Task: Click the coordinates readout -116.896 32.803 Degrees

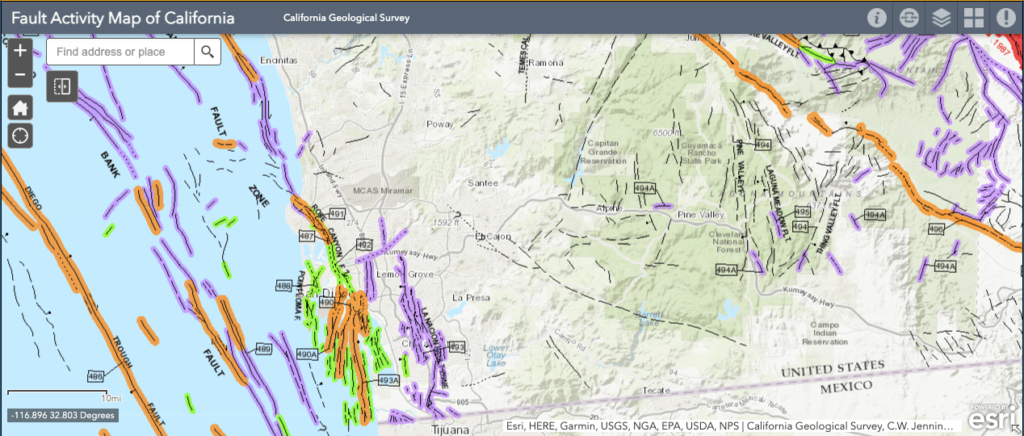Action: click(62, 415)
